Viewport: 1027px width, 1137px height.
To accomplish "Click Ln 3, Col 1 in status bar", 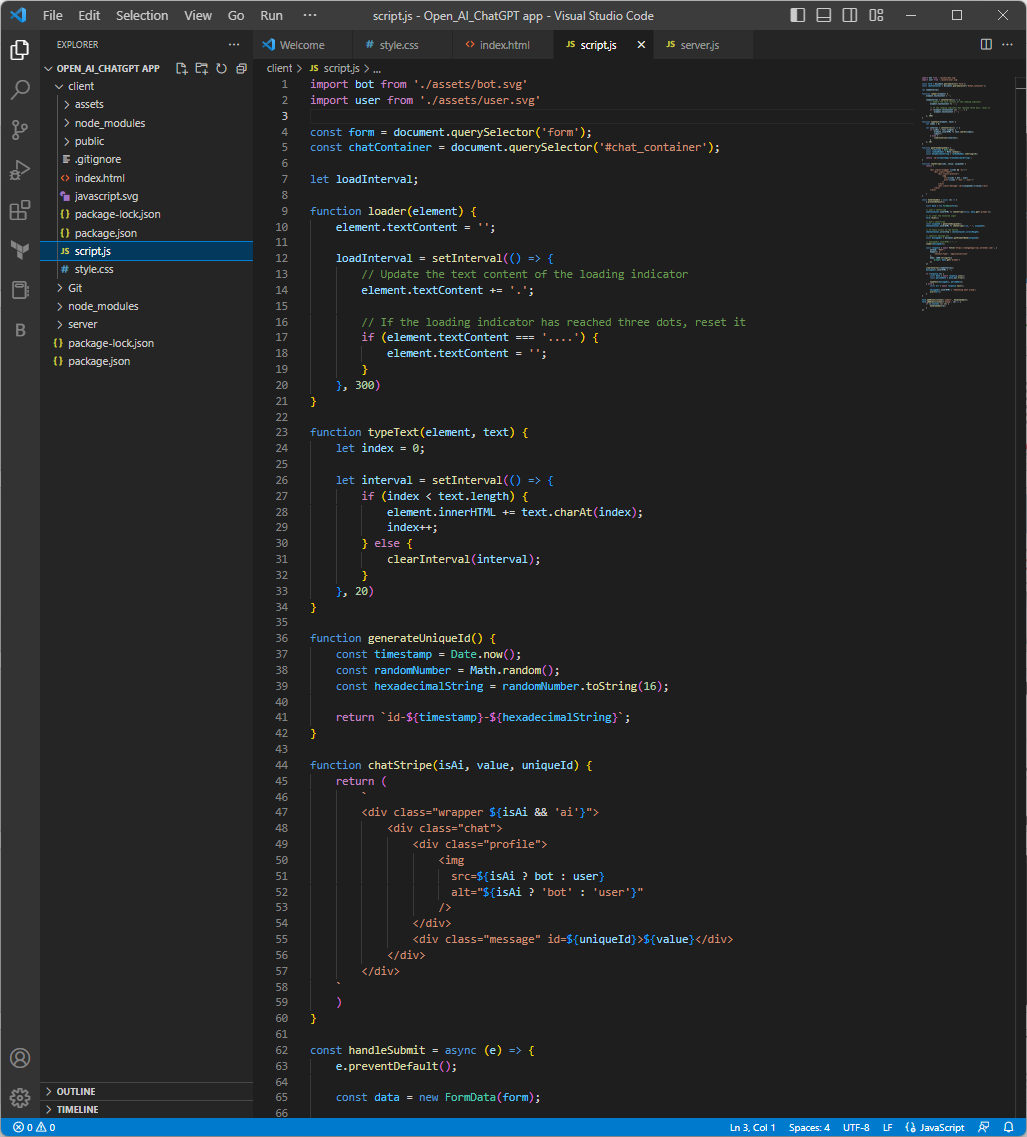I will tap(752, 1128).
